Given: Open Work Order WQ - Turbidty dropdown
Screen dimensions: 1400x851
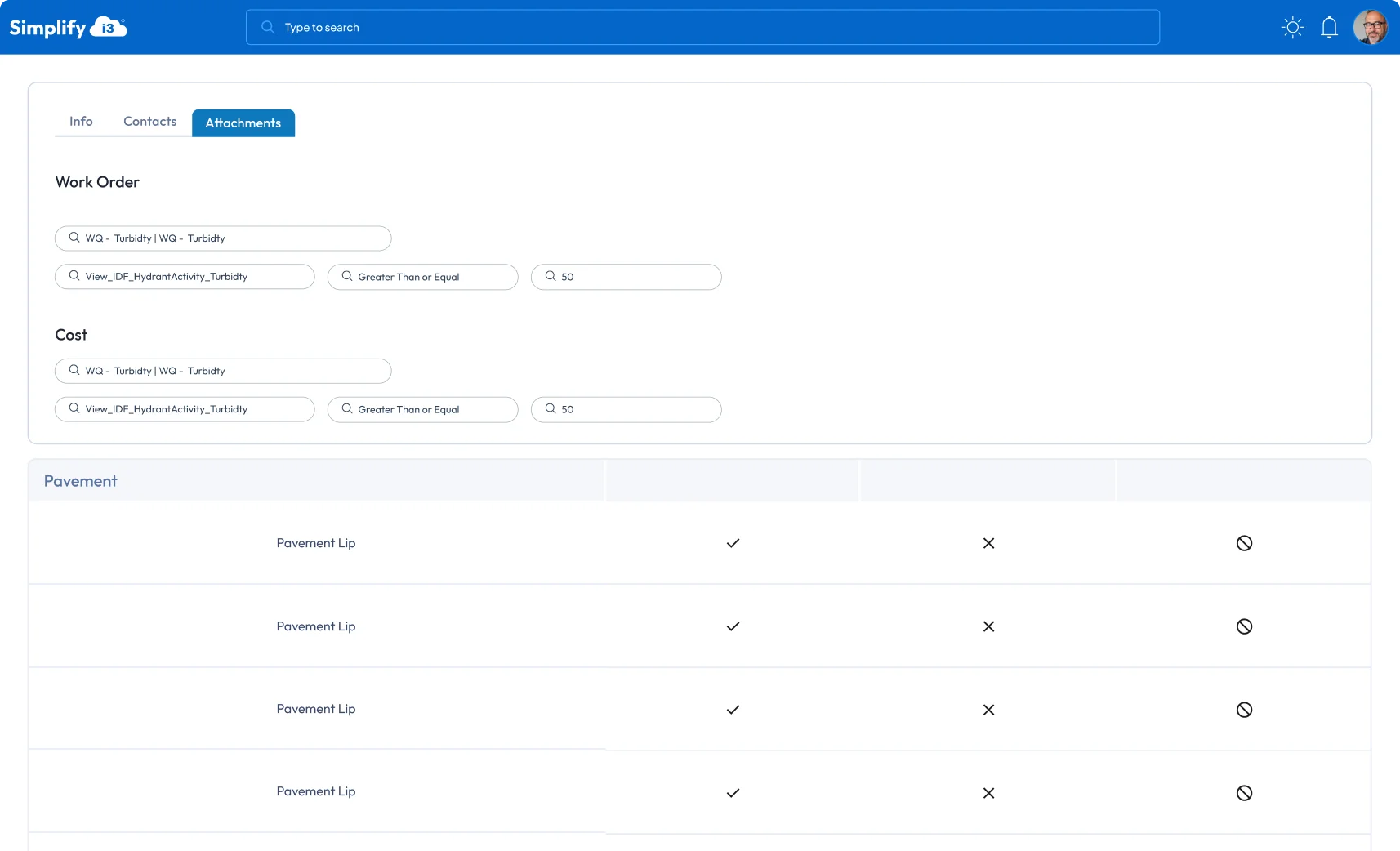Looking at the screenshot, I should (223, 238).
